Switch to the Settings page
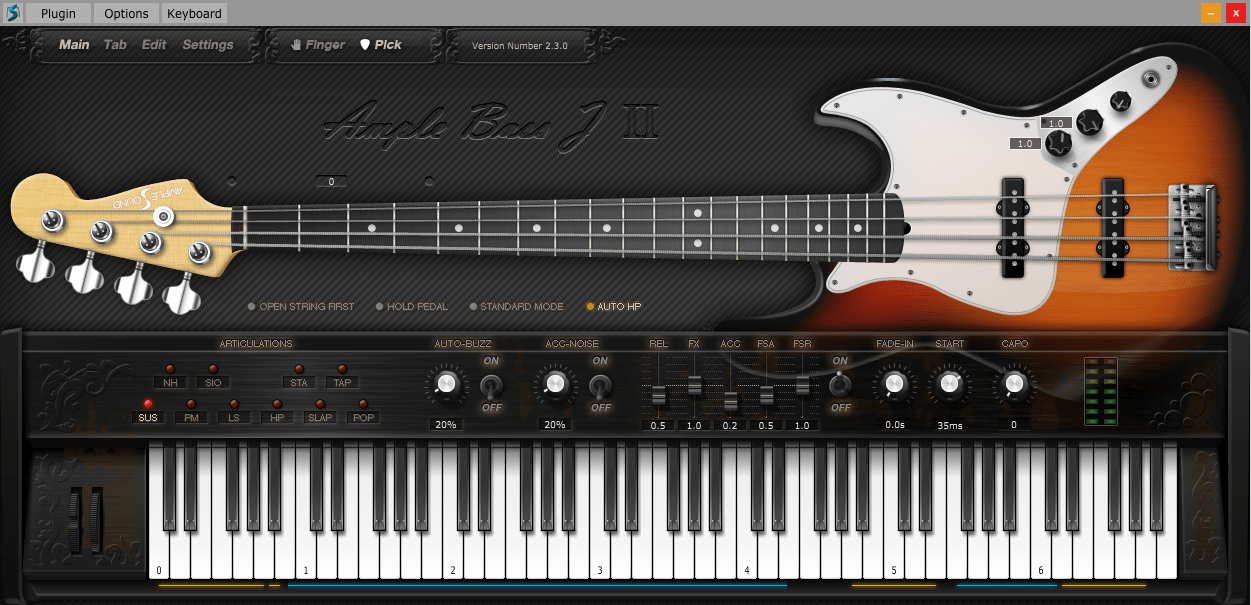 (207, 45)
